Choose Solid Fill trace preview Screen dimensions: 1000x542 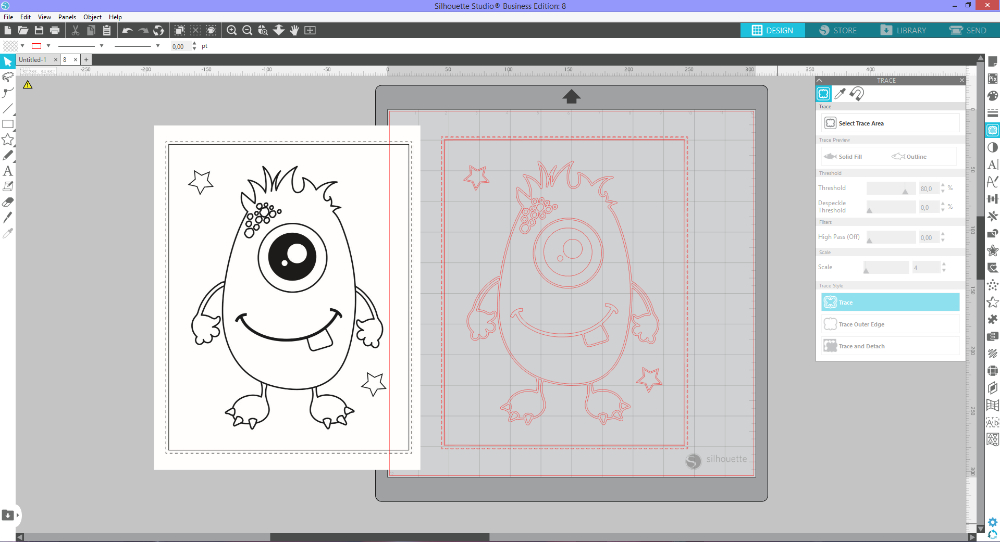(x=843, y=156)
